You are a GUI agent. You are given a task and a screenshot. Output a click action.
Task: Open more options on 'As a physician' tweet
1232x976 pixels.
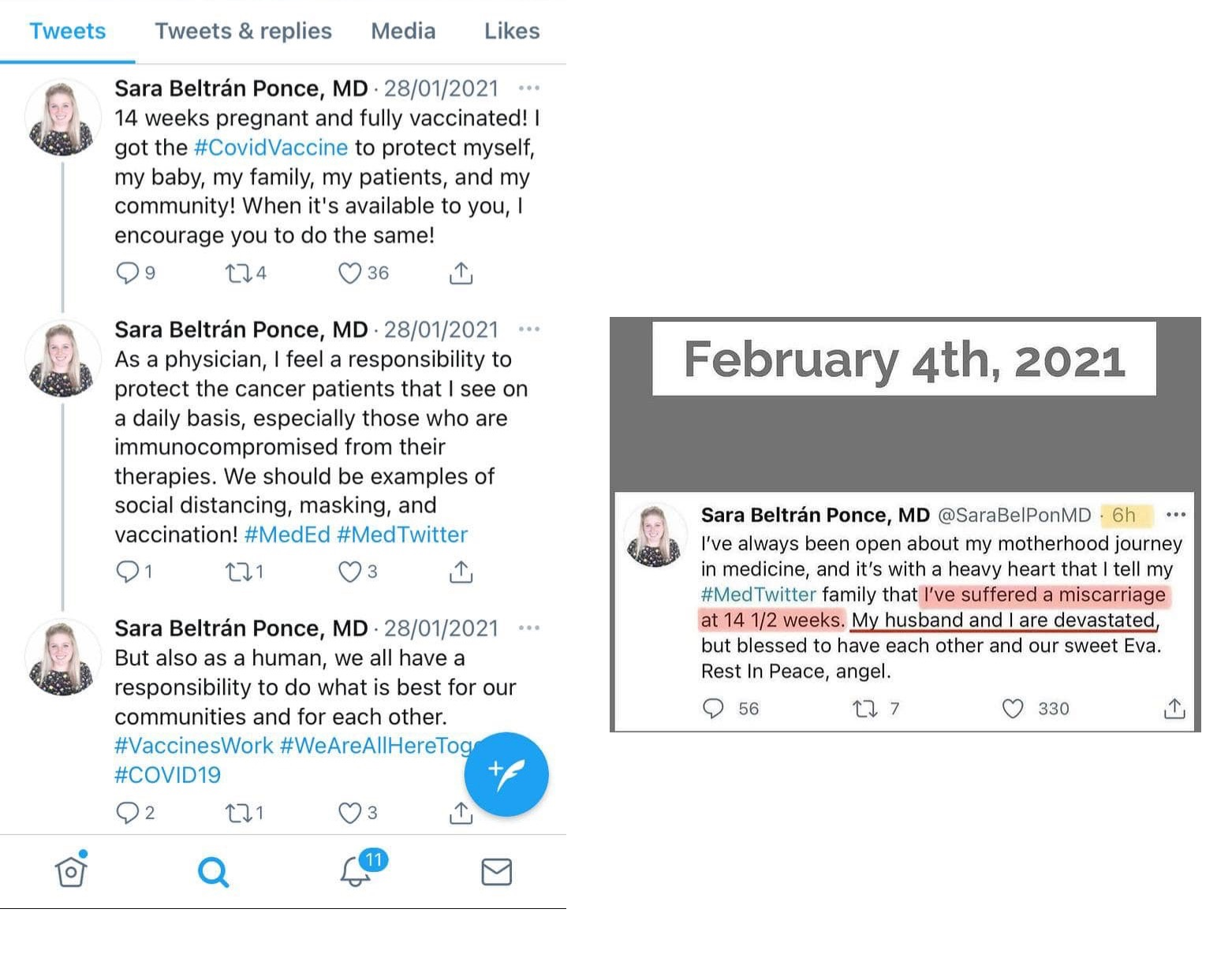point(529,329)
